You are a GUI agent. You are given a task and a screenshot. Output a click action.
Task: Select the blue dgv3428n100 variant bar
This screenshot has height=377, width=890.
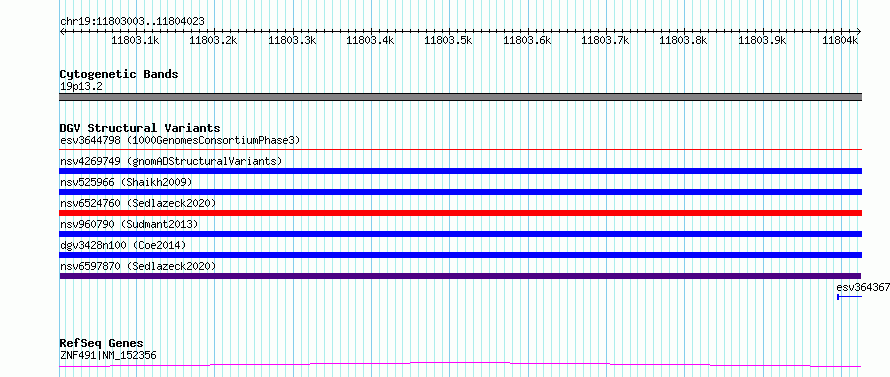(460, 255)
